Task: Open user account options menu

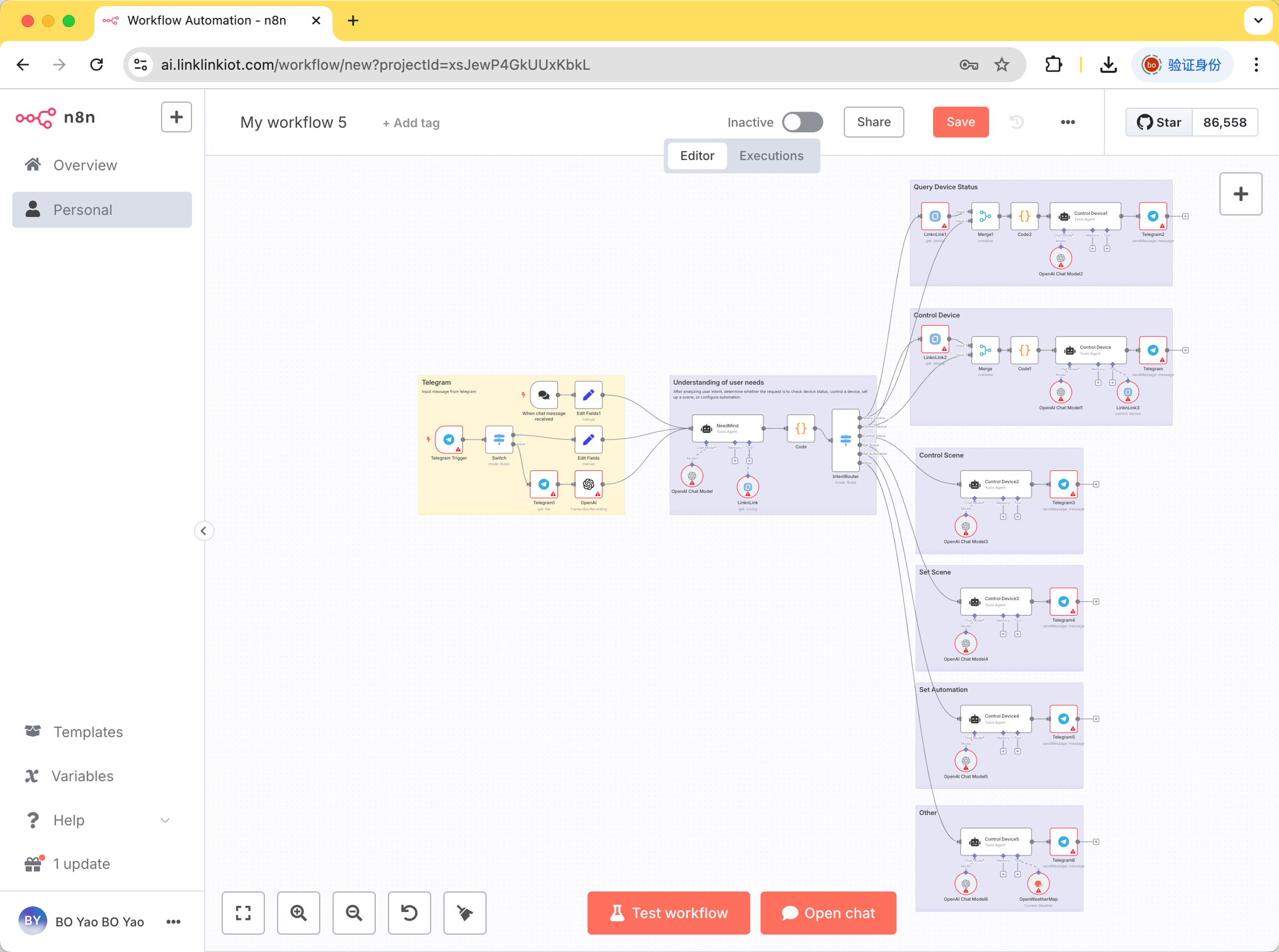Action: pyautogui.click(x=173, y=921)
